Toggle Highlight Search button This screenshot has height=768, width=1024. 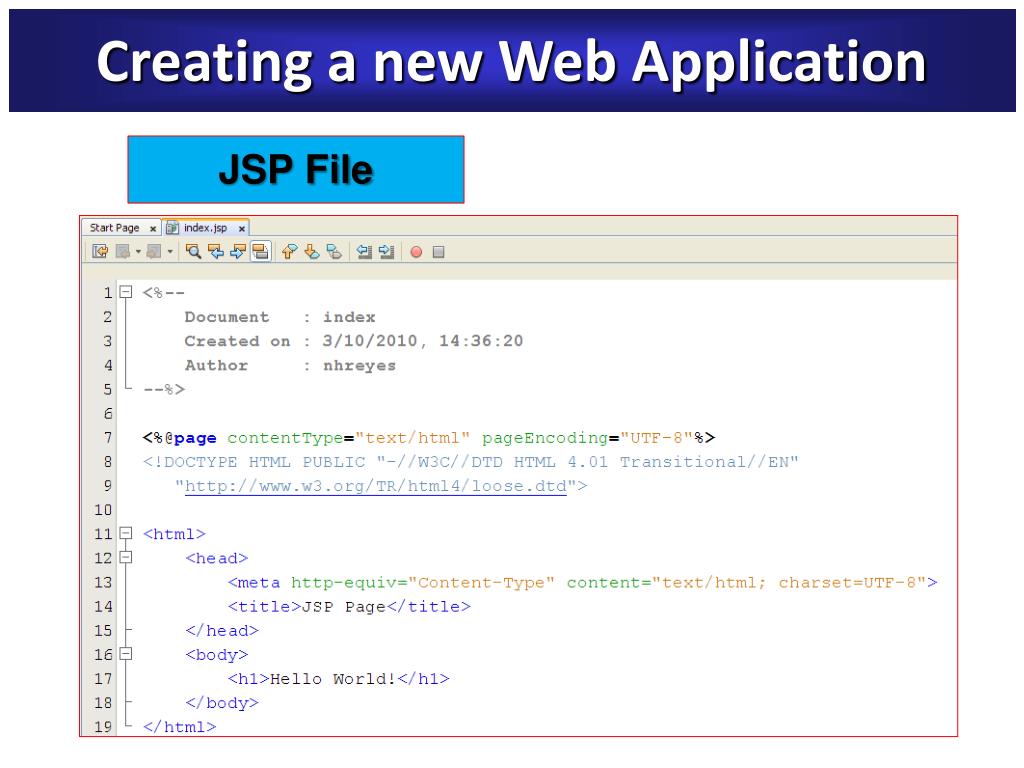(260, 252)
